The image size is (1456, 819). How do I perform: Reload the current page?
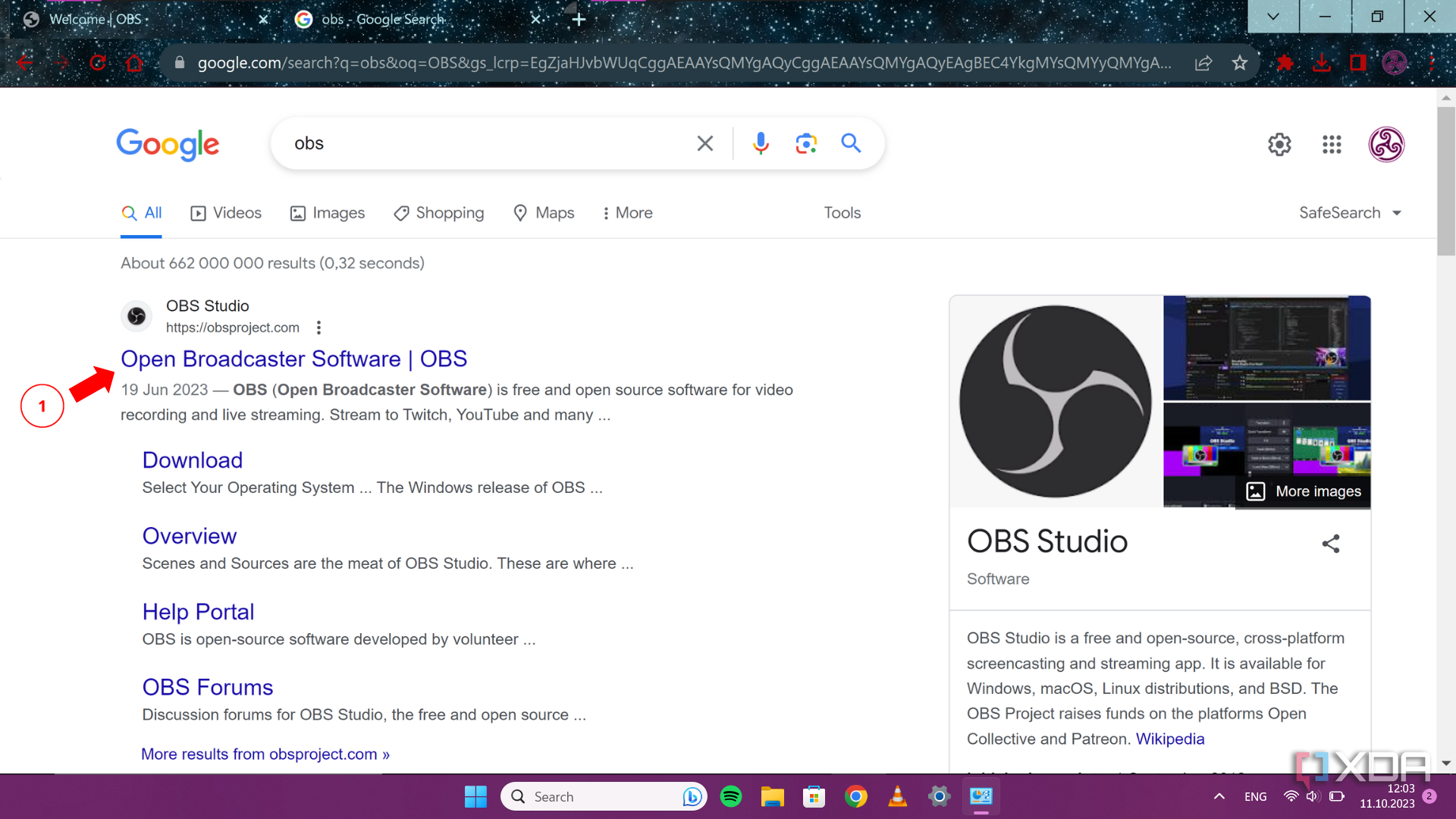point(99,63)
